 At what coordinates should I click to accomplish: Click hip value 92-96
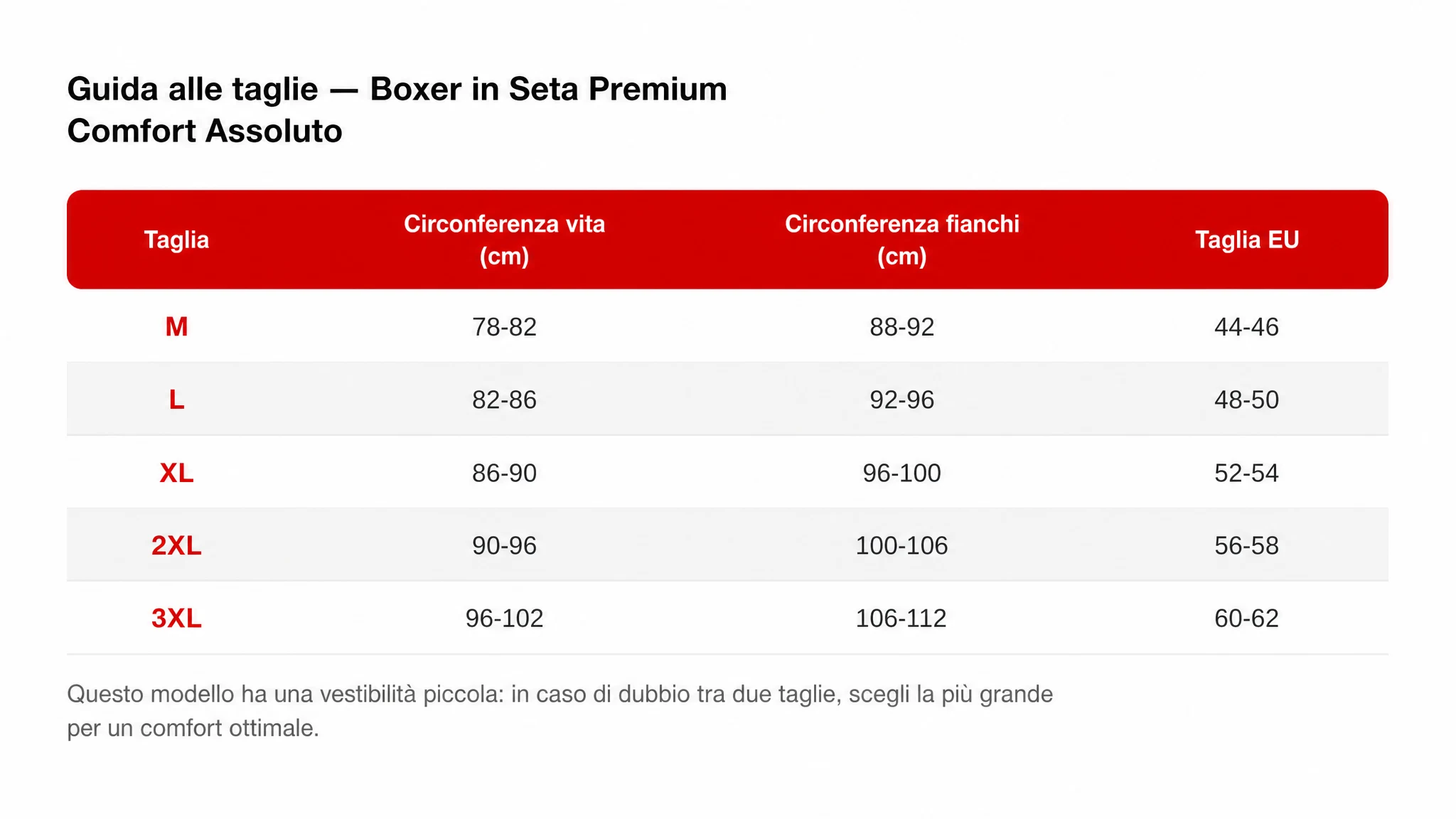[x=901, y=400]
